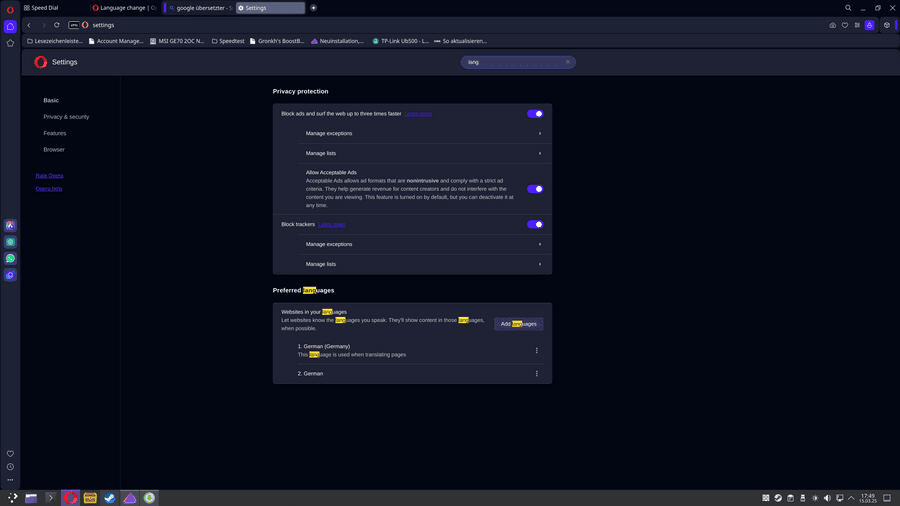Open WhatsApp in the Opera sidebar

10,259
